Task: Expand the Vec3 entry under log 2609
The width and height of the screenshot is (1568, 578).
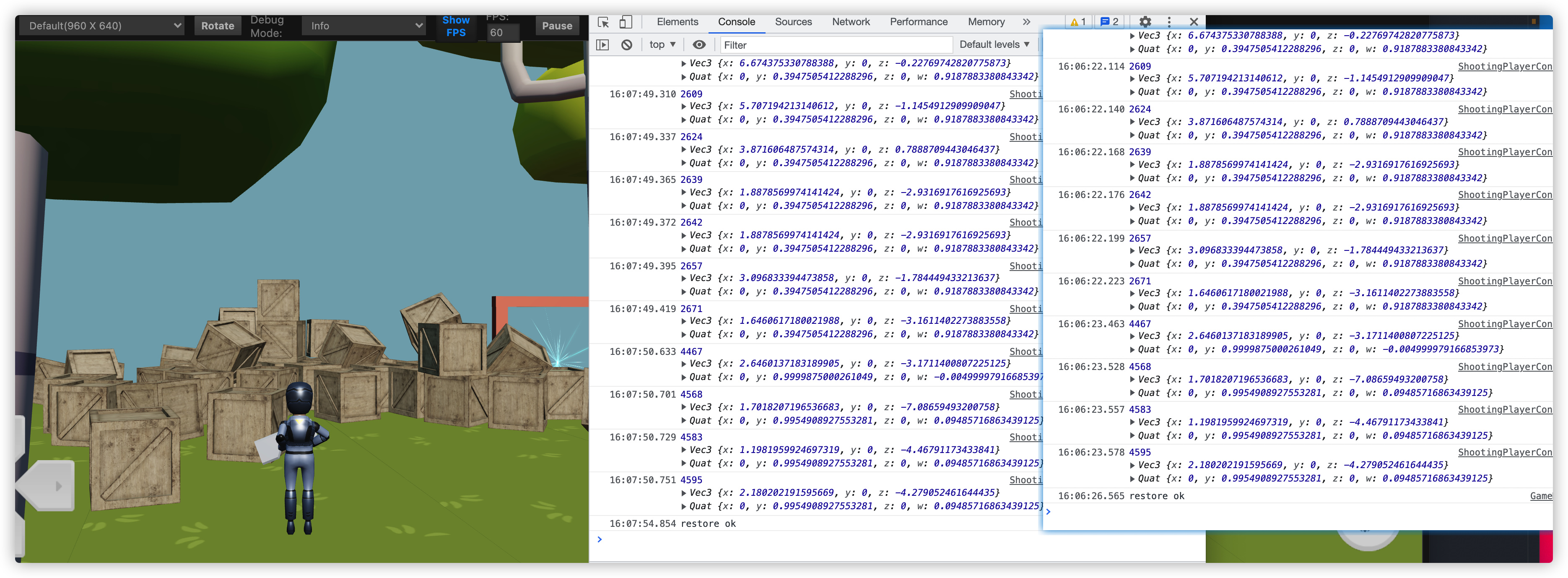Action: point(683,106)
